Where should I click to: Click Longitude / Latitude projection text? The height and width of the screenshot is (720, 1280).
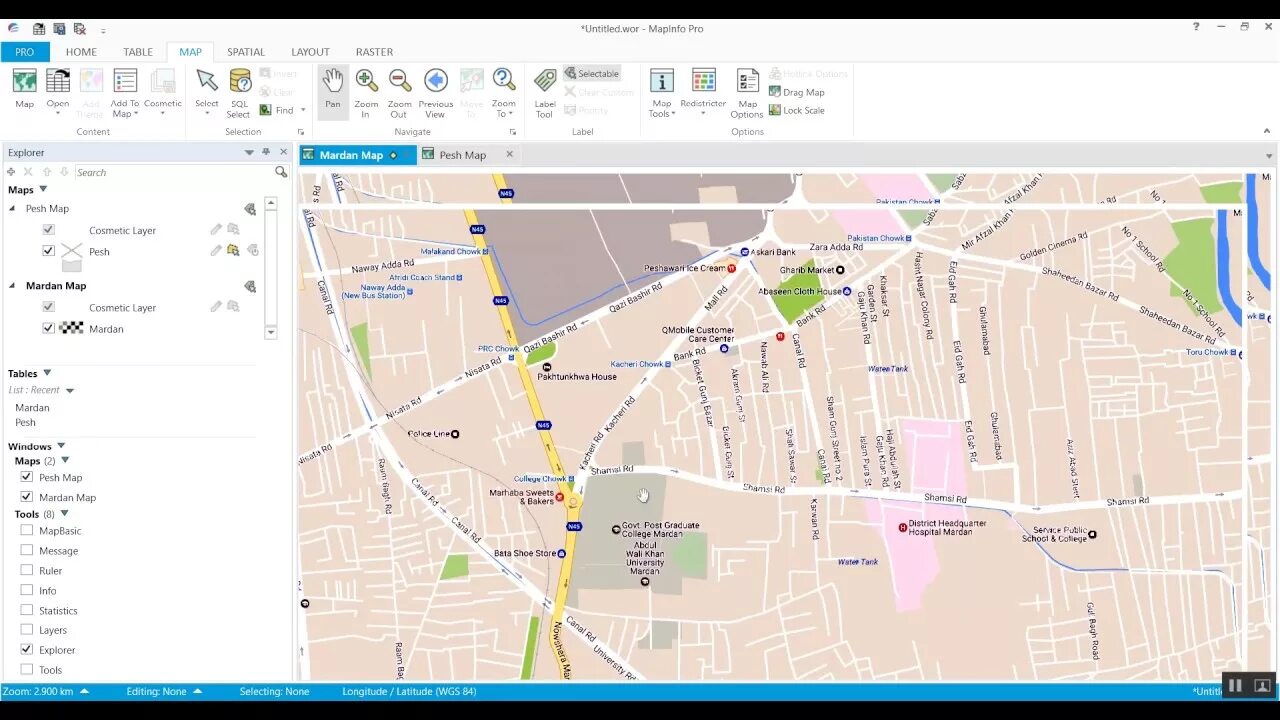409,691
